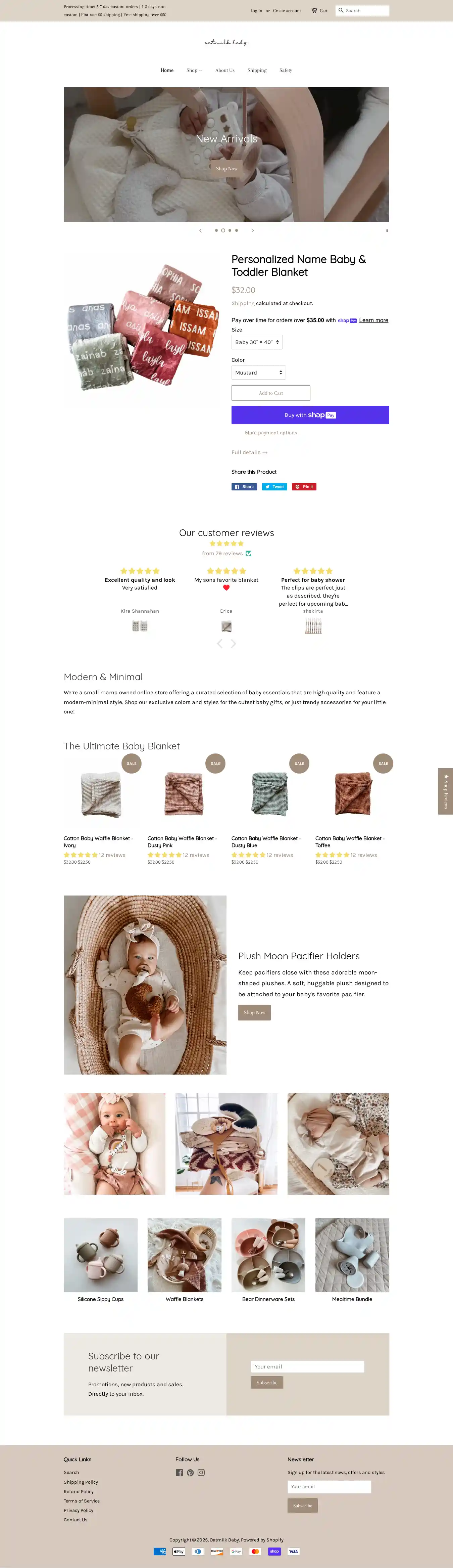Open the Instagram follow icon

point(201,1472)
